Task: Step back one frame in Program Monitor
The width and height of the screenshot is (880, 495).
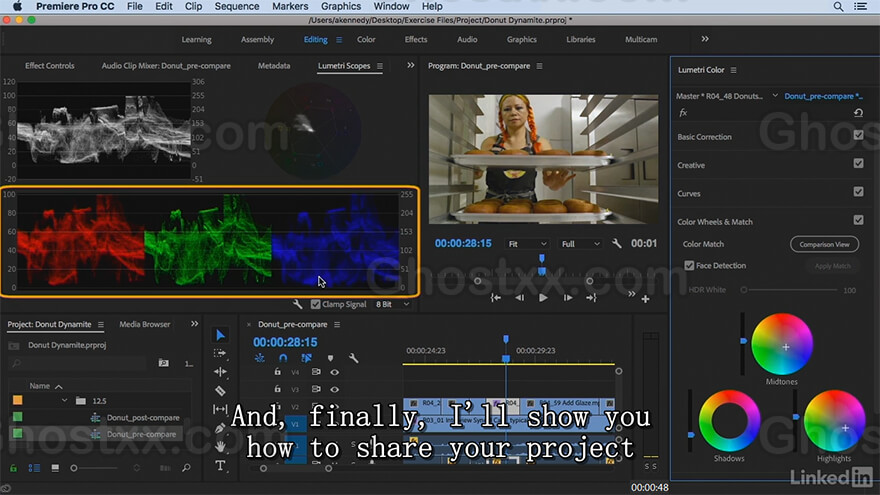Action: (x=519, y=298)
